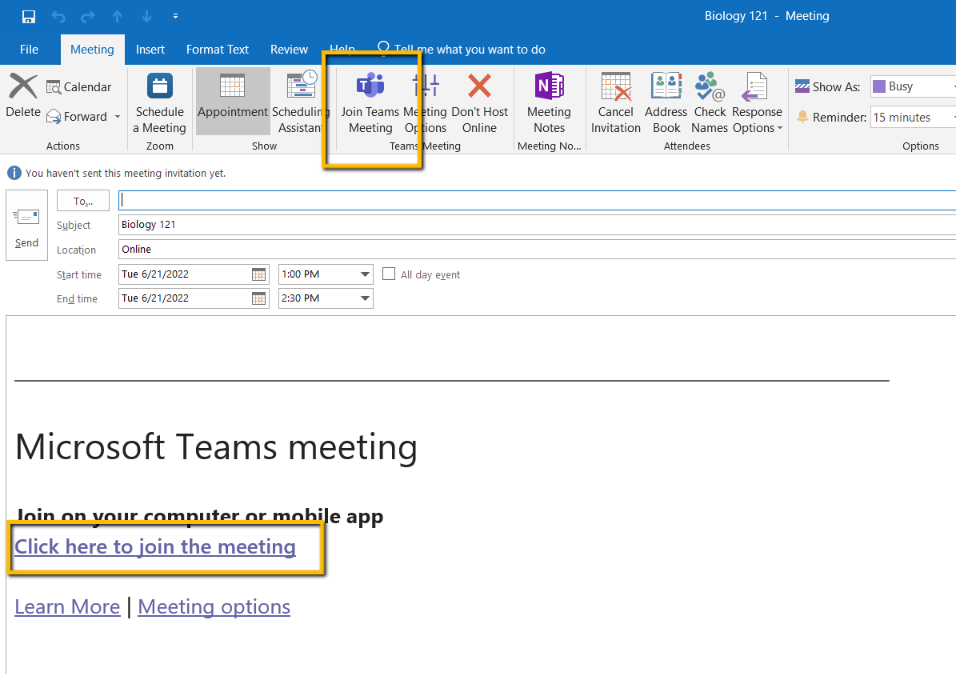Open the End time calendar picker
956x674 pixels.
259,298
